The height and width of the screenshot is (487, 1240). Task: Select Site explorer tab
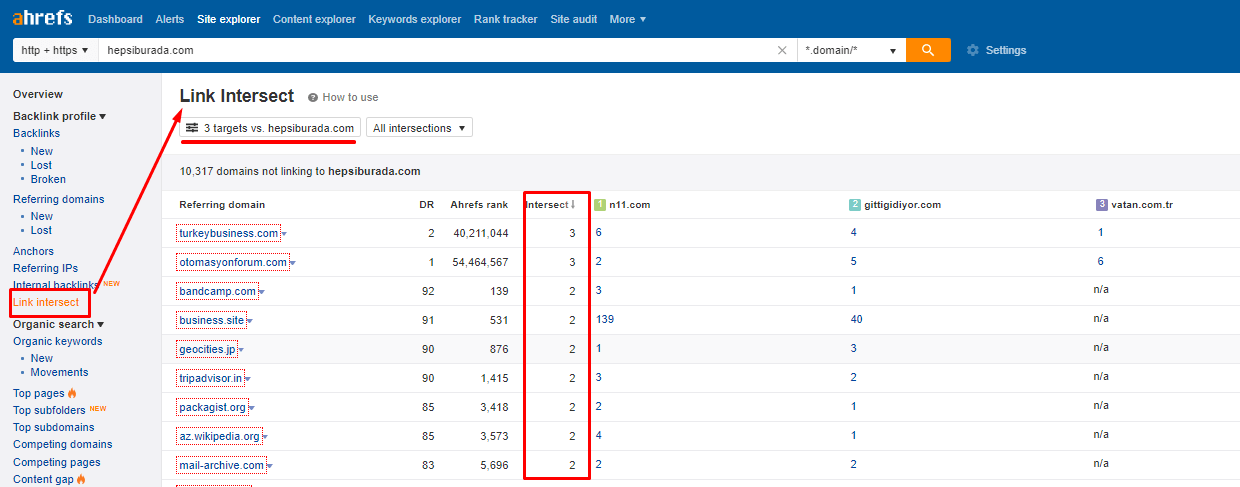(228, 19)
